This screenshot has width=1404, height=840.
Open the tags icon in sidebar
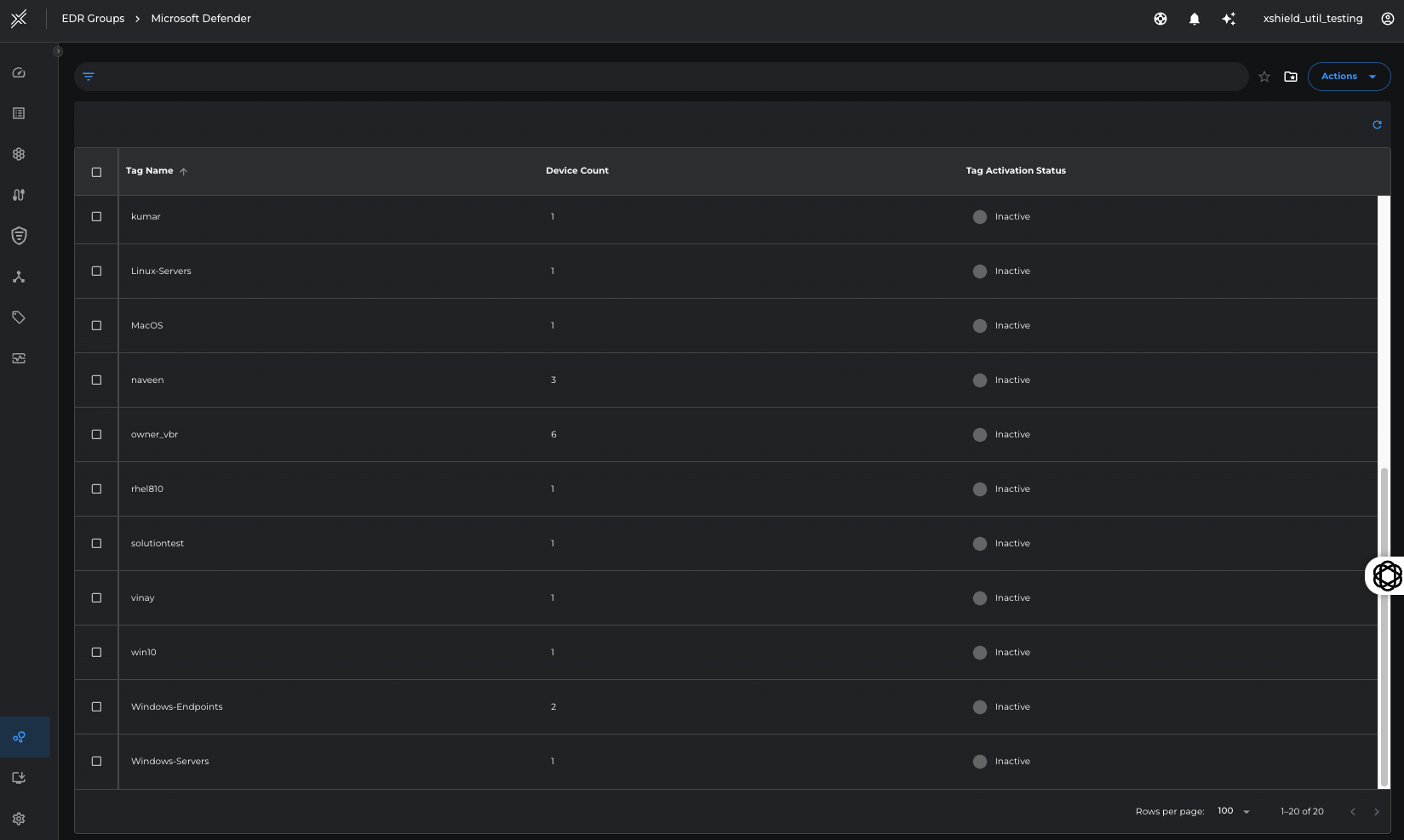pos(19,317)
